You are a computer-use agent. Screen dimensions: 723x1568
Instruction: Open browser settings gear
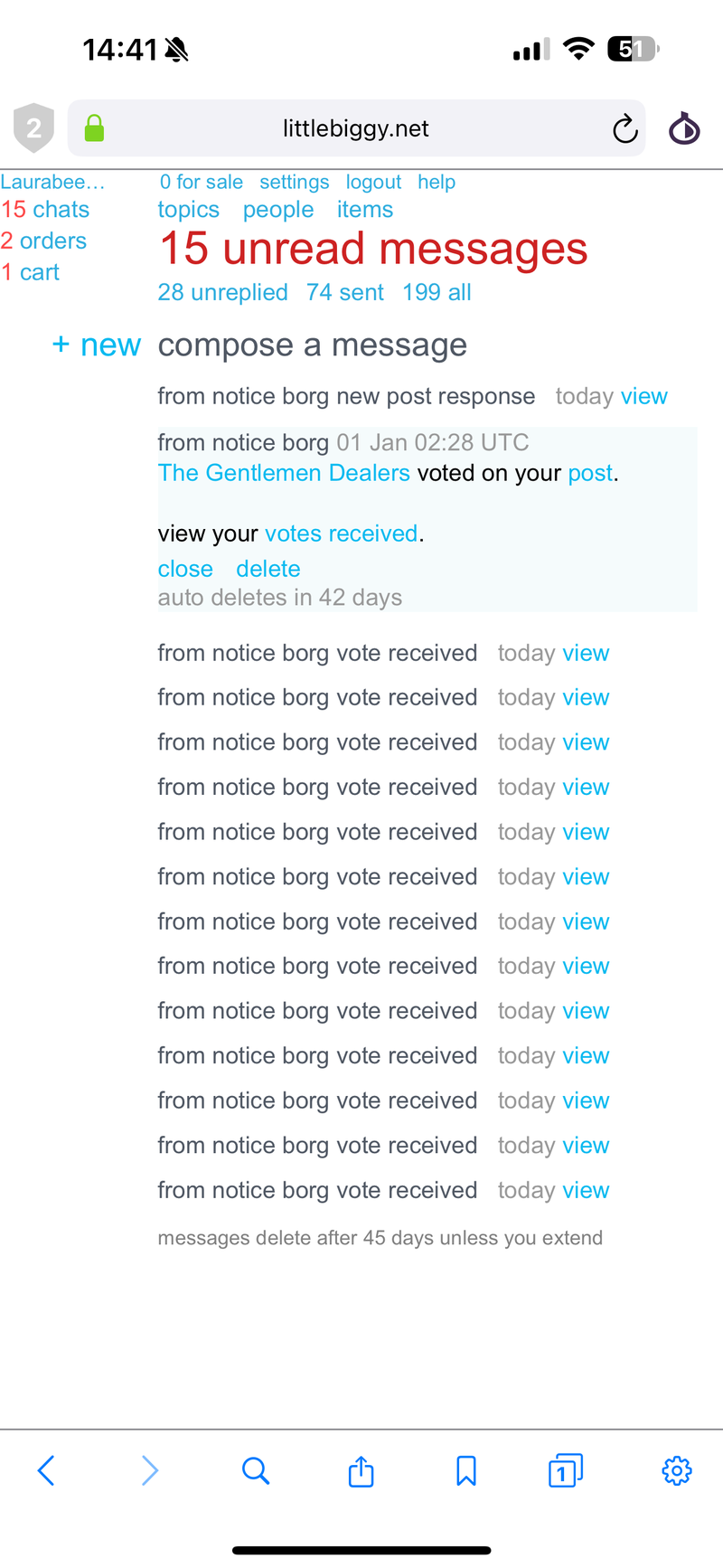tap(677, 1470)
